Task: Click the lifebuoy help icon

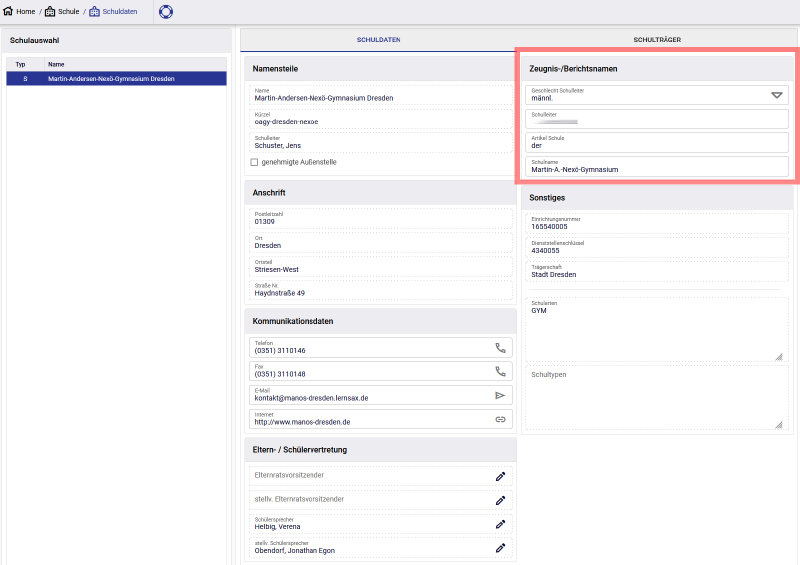Action: coord(166,12)
